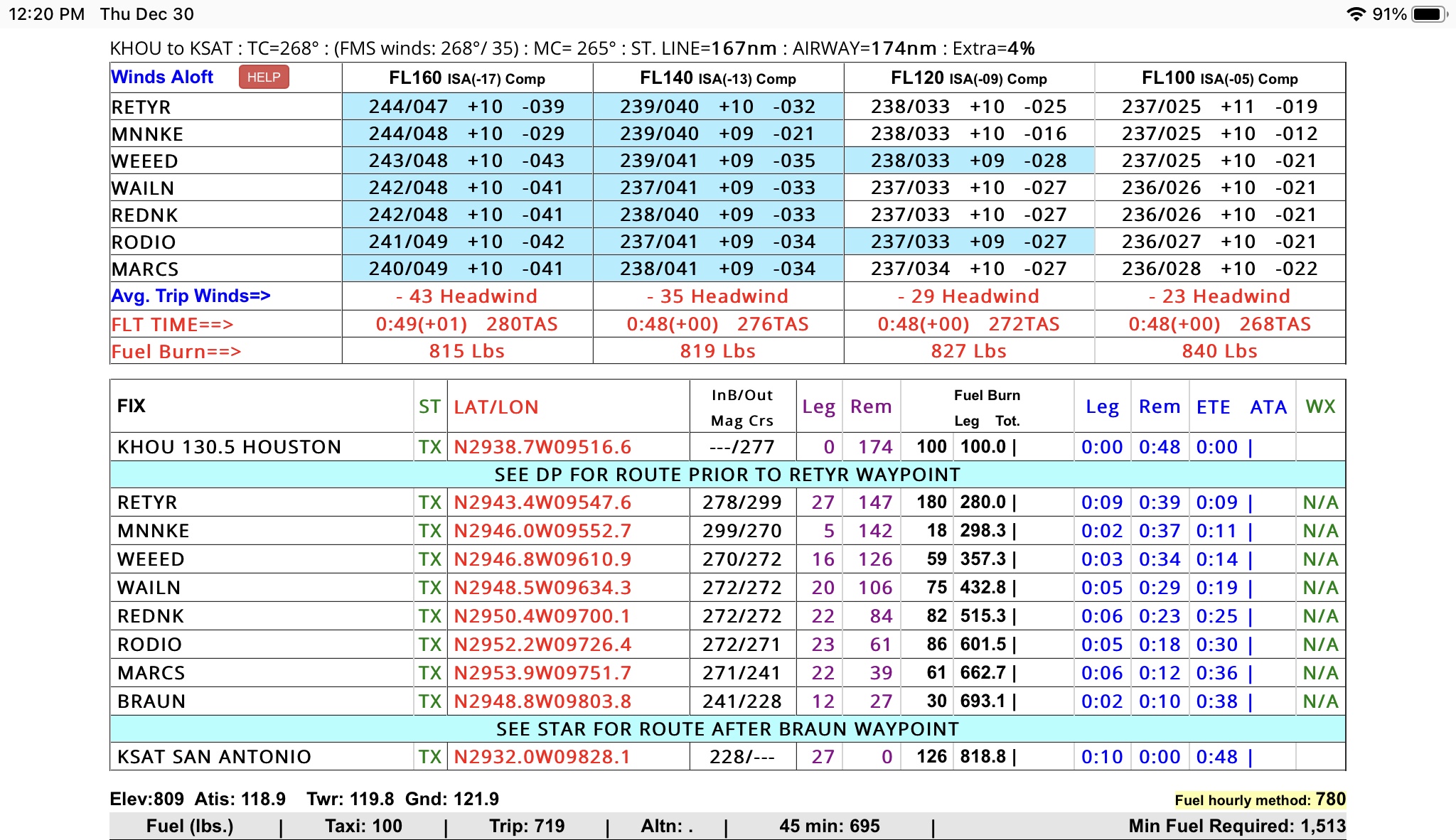
Task: Open the SEE DP FOR ROUTE banner
Action: 727,474
